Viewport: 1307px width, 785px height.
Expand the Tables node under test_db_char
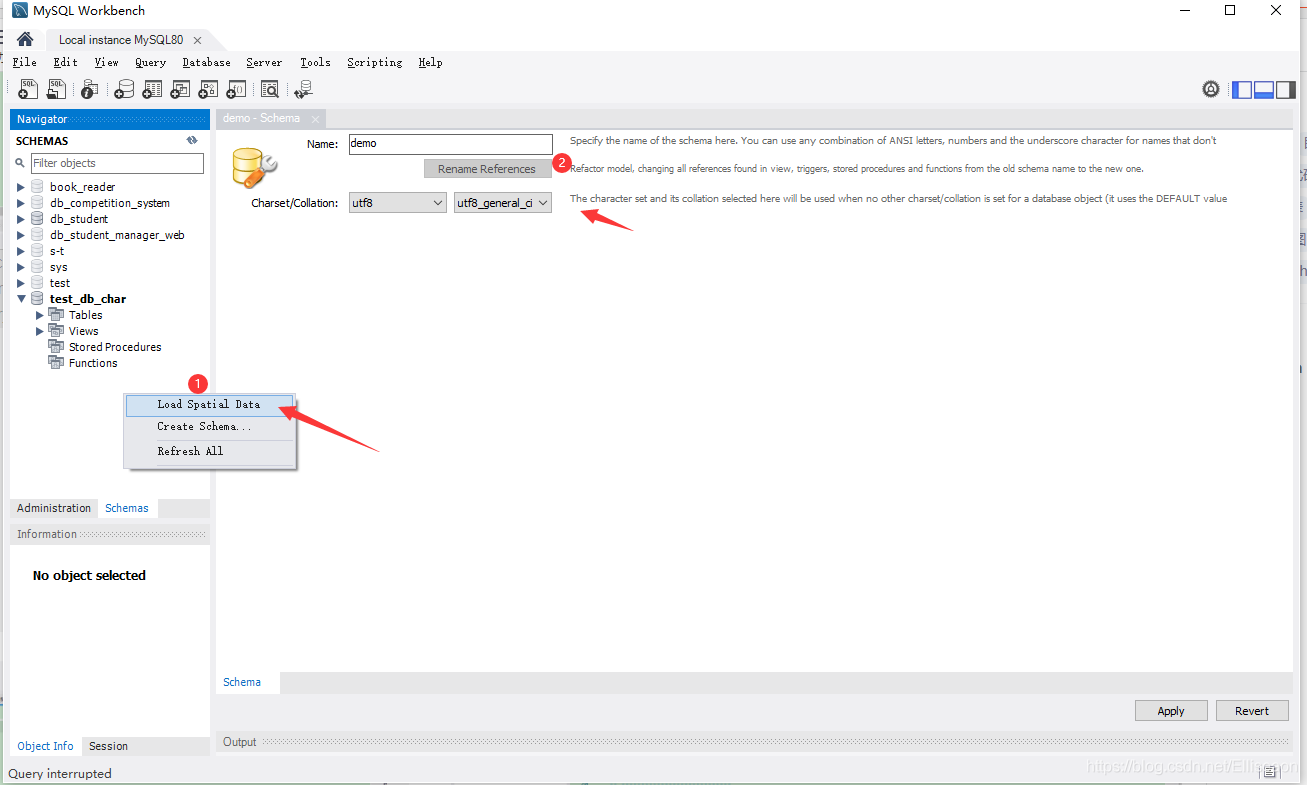(40, 315)
